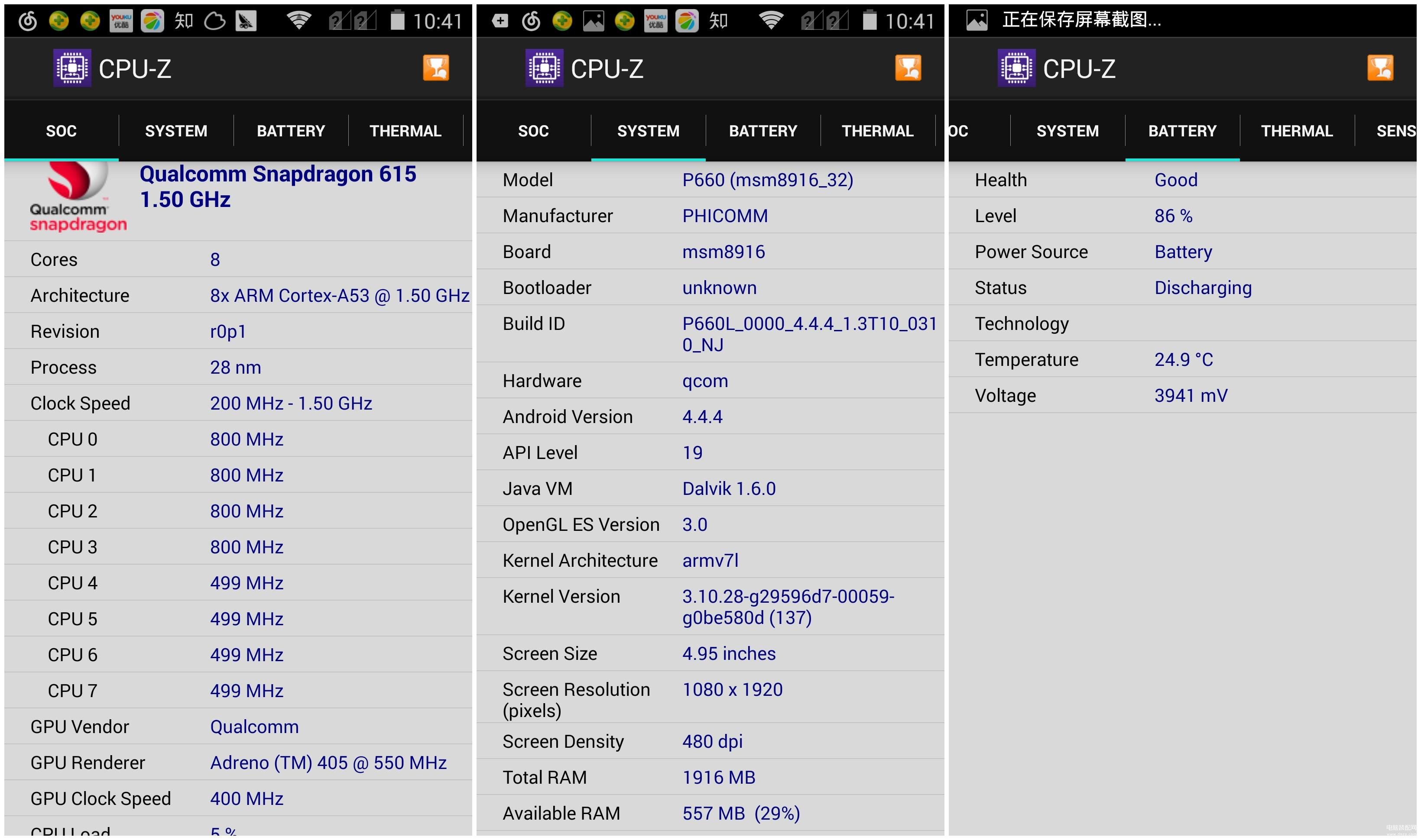
Task: Tap the swirl icon in left status bar
Action: coord(28,21)
